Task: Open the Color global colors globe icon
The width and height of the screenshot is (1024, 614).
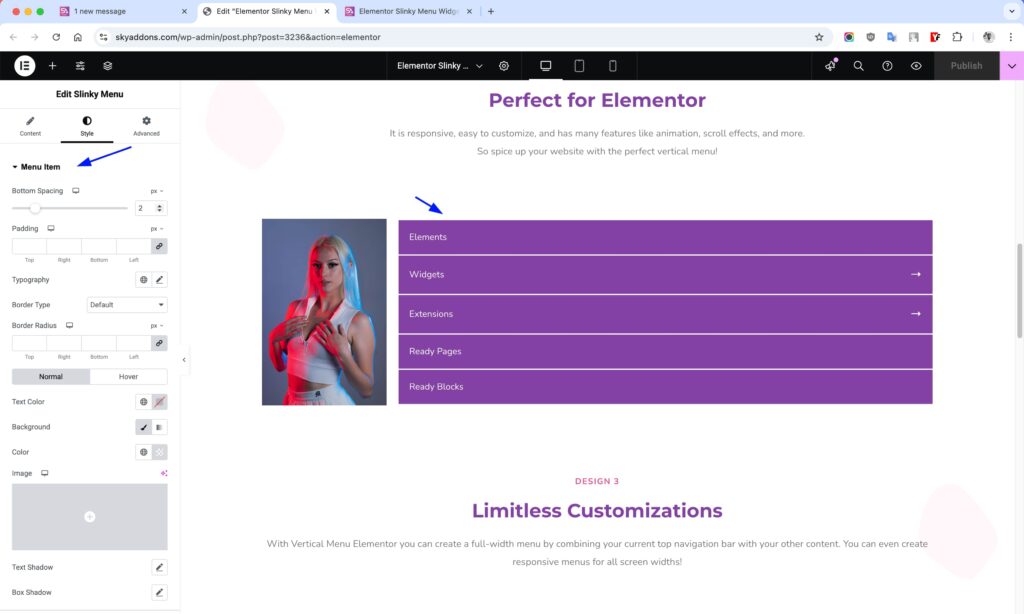Action: click(143, 452)
